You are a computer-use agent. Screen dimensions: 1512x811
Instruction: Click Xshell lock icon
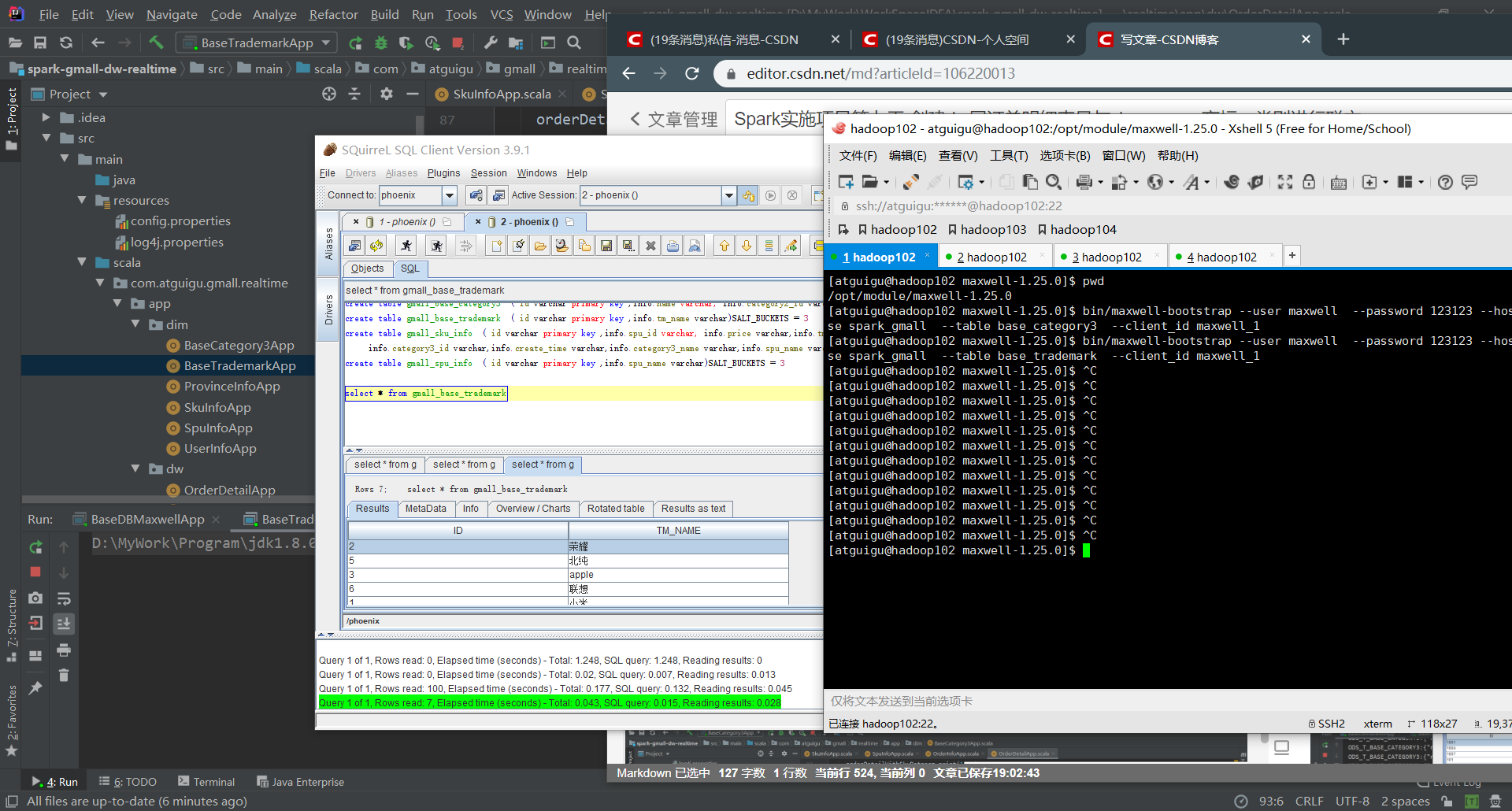click(x=1309, y=182)
